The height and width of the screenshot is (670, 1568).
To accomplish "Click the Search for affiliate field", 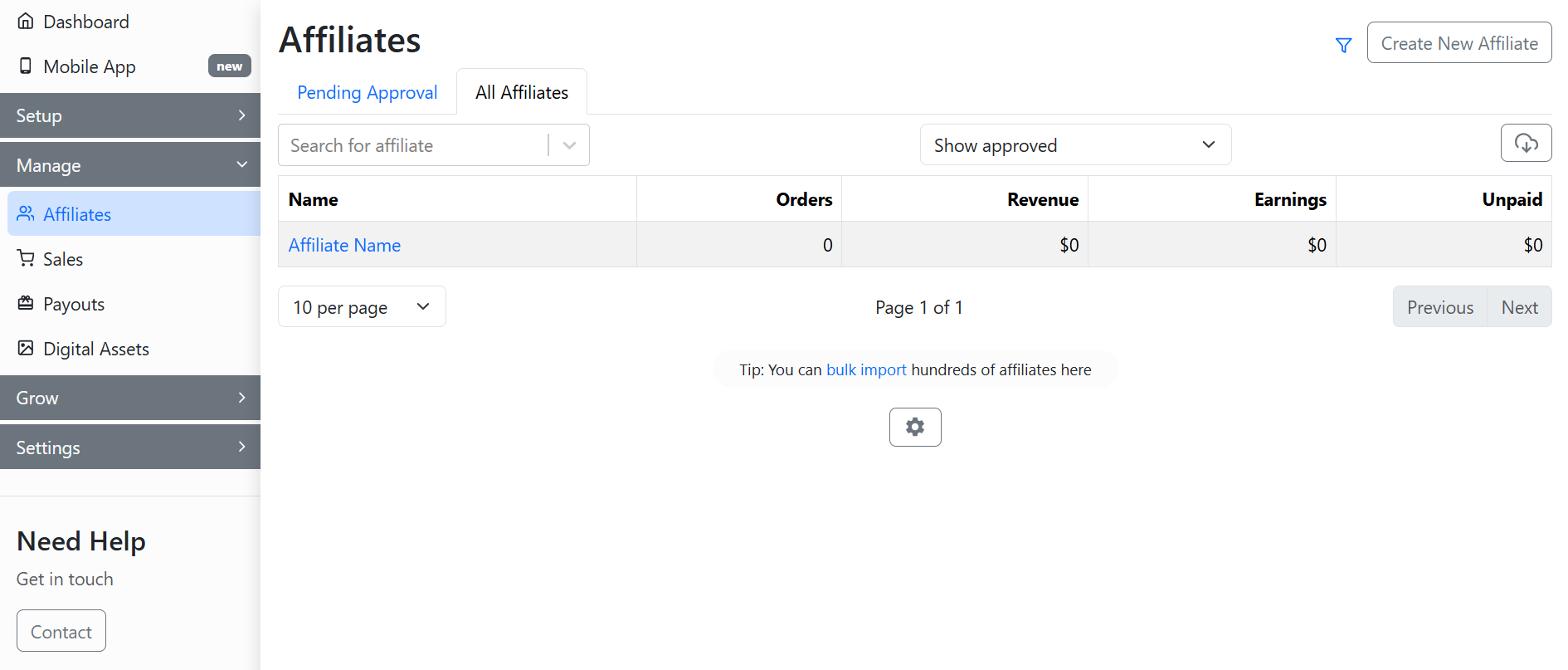I will click(412, 145).
